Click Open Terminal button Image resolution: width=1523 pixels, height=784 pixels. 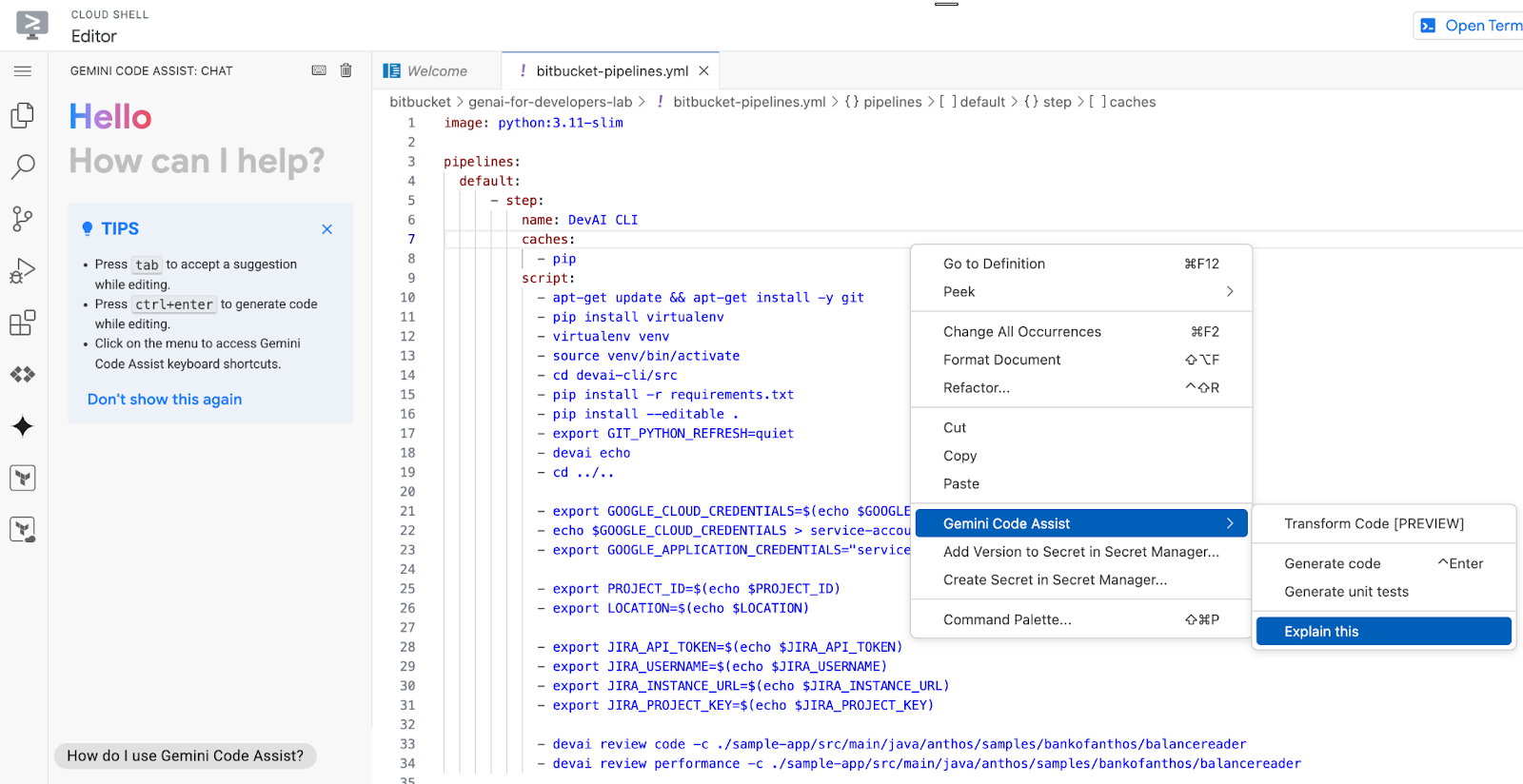pos(1471,26)
